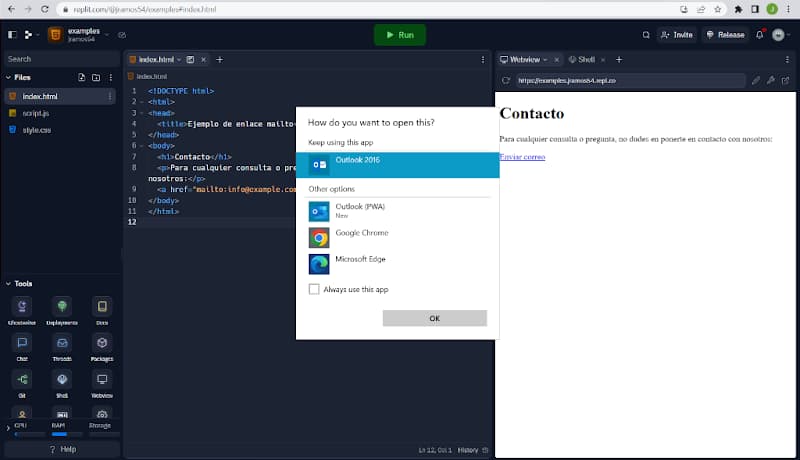
Task: Click the workspace status icon next to examples
Action: pyautogui.click(x=122, y=35)
